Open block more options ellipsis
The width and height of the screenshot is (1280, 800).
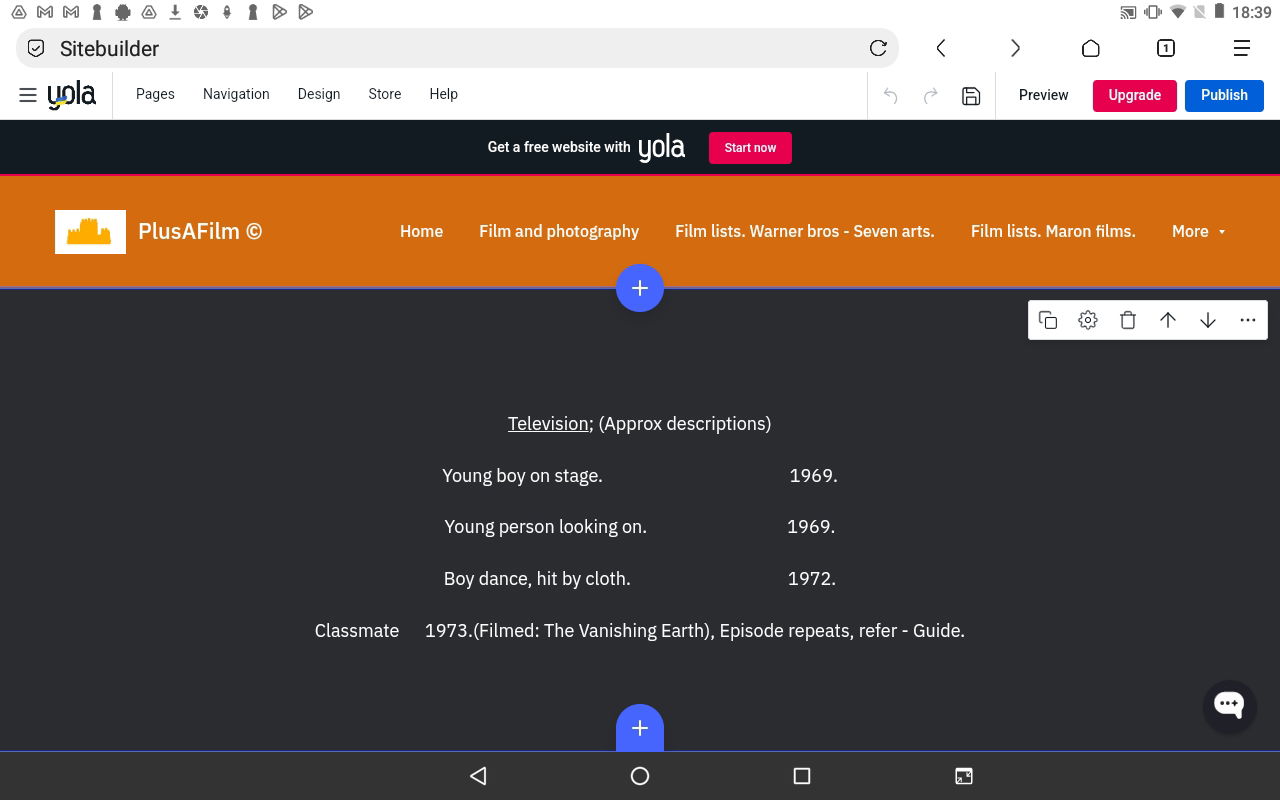click(x=1248, y=320)
